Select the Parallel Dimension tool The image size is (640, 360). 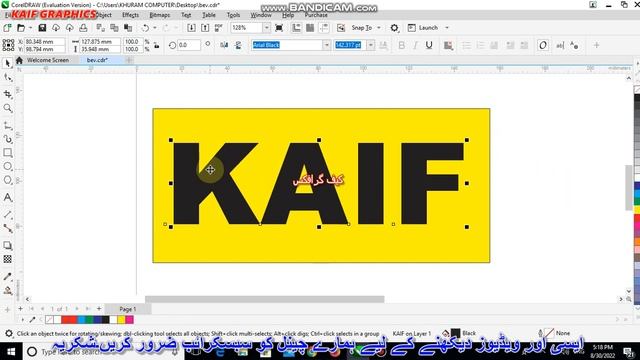click(7, 214)
